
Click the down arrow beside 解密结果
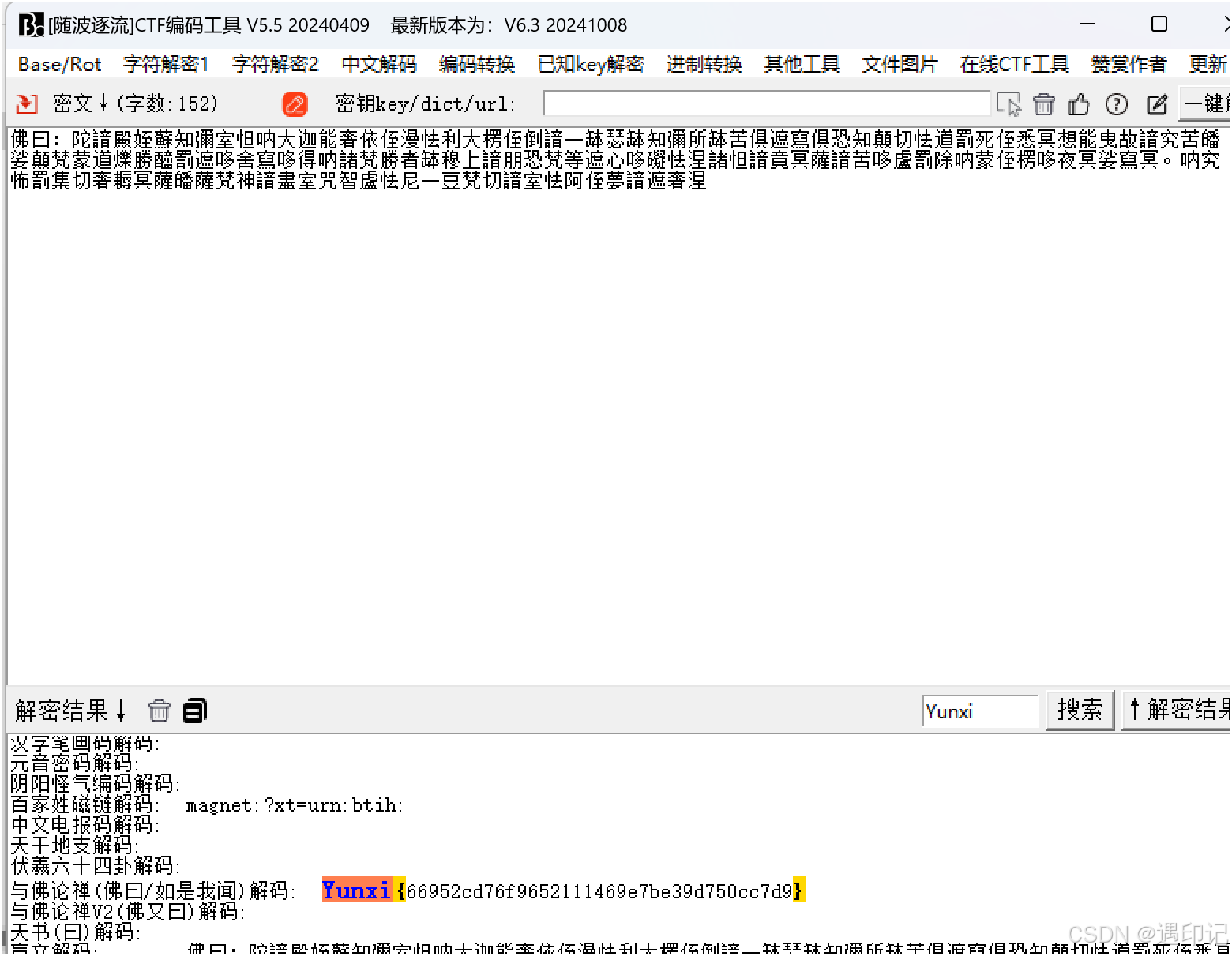pyautogui.click(x=120, y=711)
